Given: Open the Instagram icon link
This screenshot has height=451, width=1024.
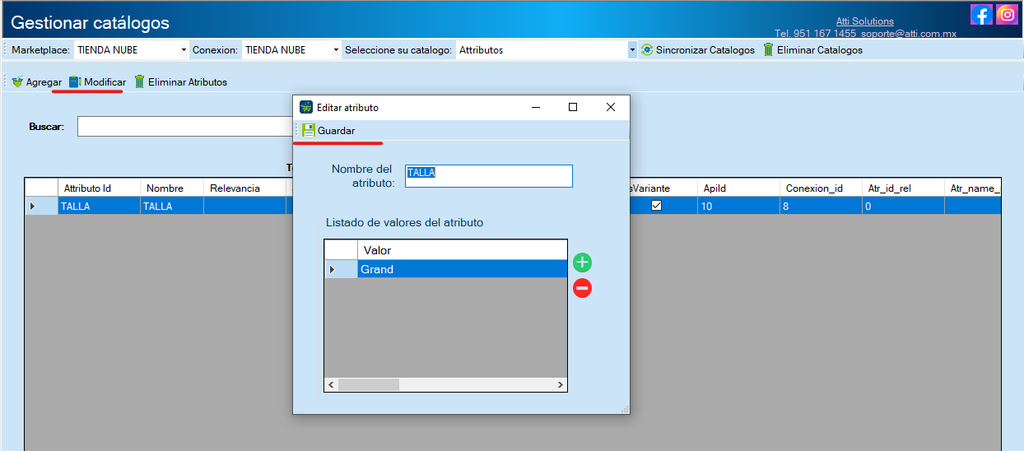Looking at the screenshot, I should tap(1006, 14).
